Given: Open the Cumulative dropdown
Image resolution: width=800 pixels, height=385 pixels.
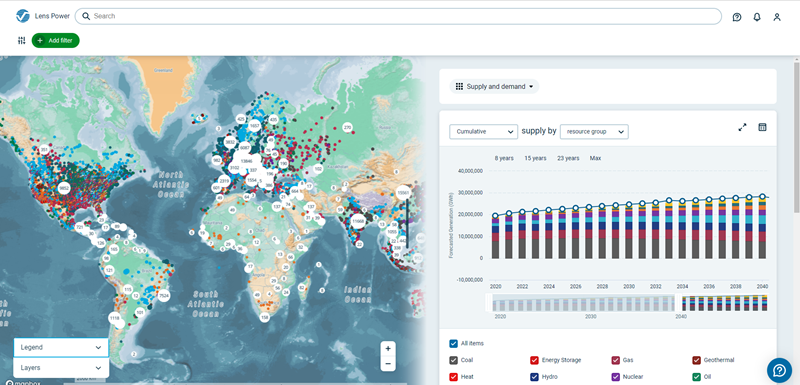Looking at the screenshot, I should (484, 132).
